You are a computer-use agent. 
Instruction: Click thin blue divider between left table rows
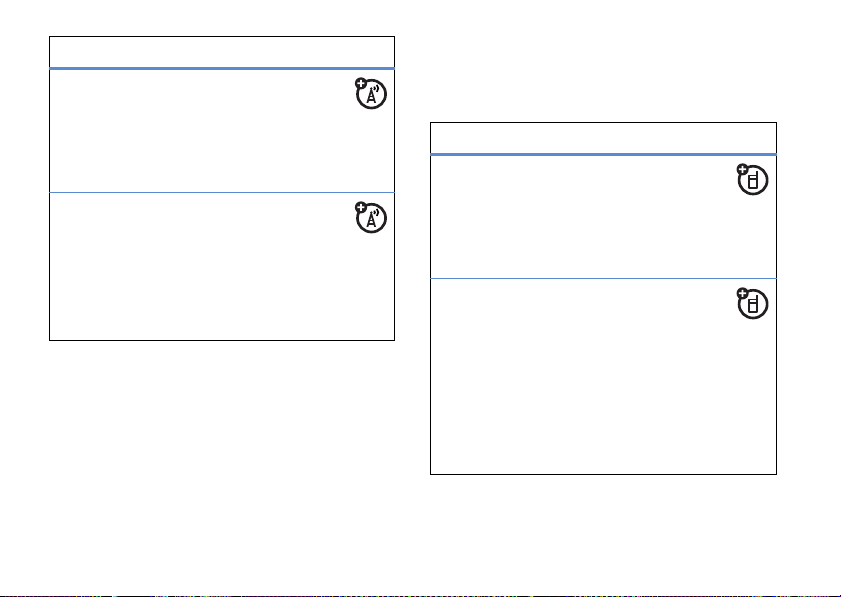(222, 192)
